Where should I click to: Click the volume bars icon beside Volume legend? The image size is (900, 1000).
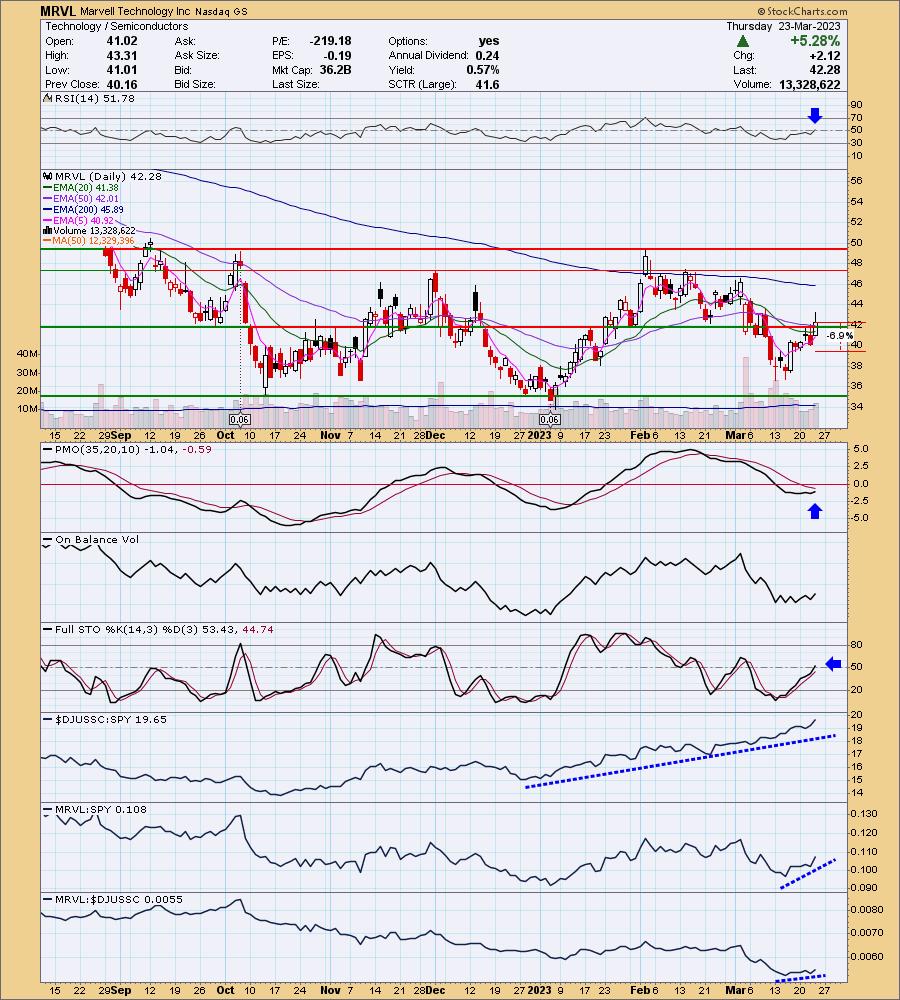coord(47,230)
